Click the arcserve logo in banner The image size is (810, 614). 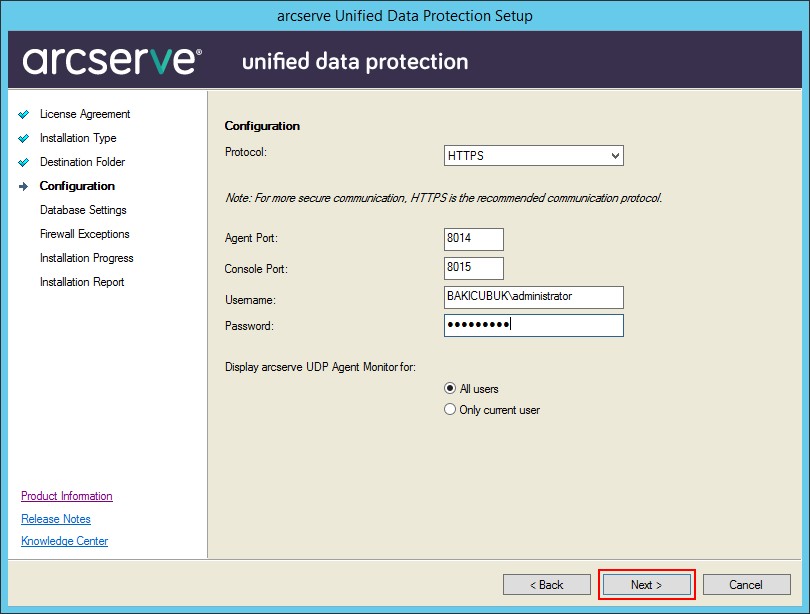112,61
